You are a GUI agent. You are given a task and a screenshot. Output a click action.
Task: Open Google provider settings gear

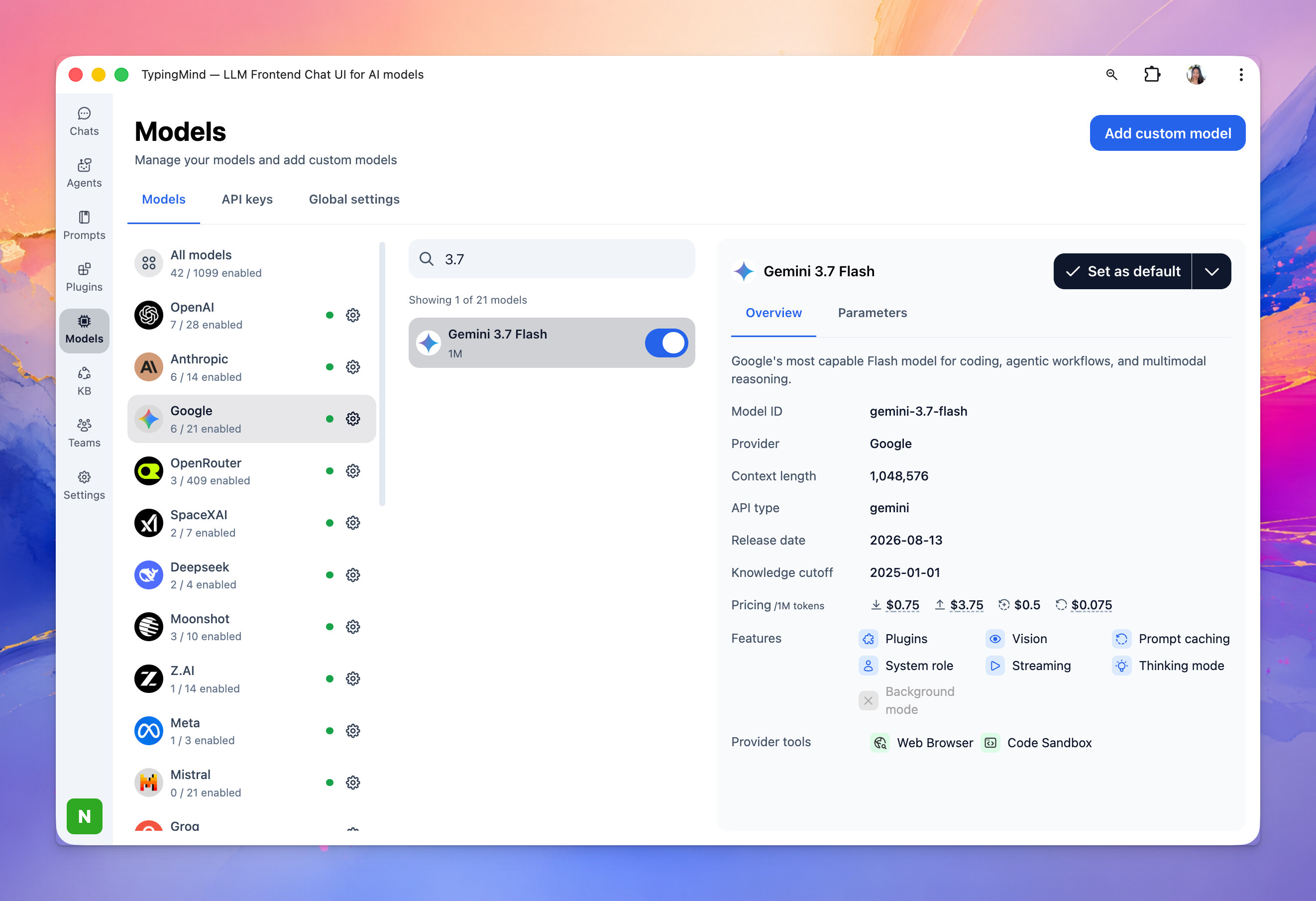click(353, 419)
